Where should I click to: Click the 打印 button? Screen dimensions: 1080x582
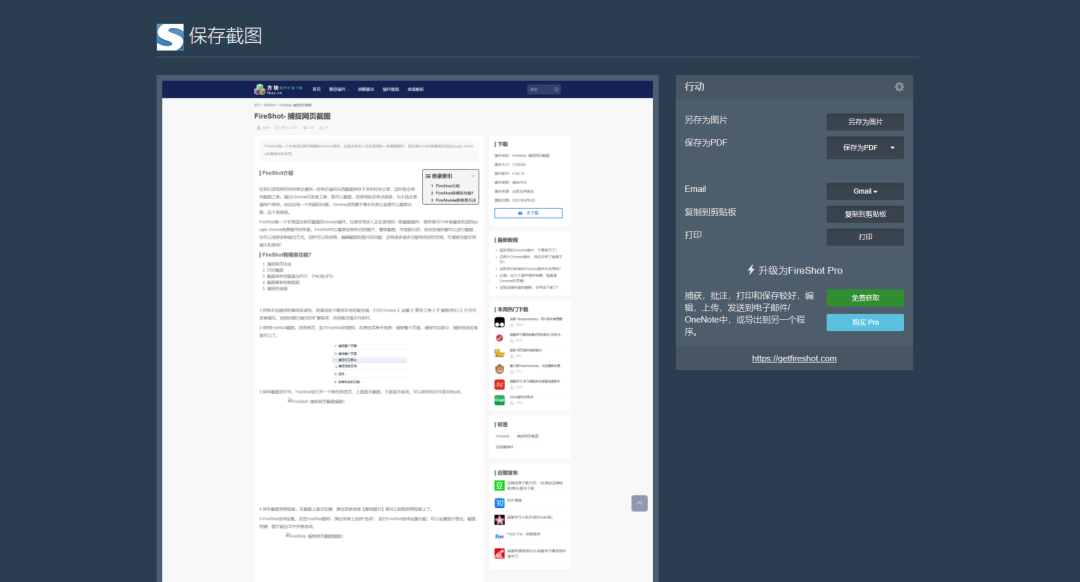point(864,237)
